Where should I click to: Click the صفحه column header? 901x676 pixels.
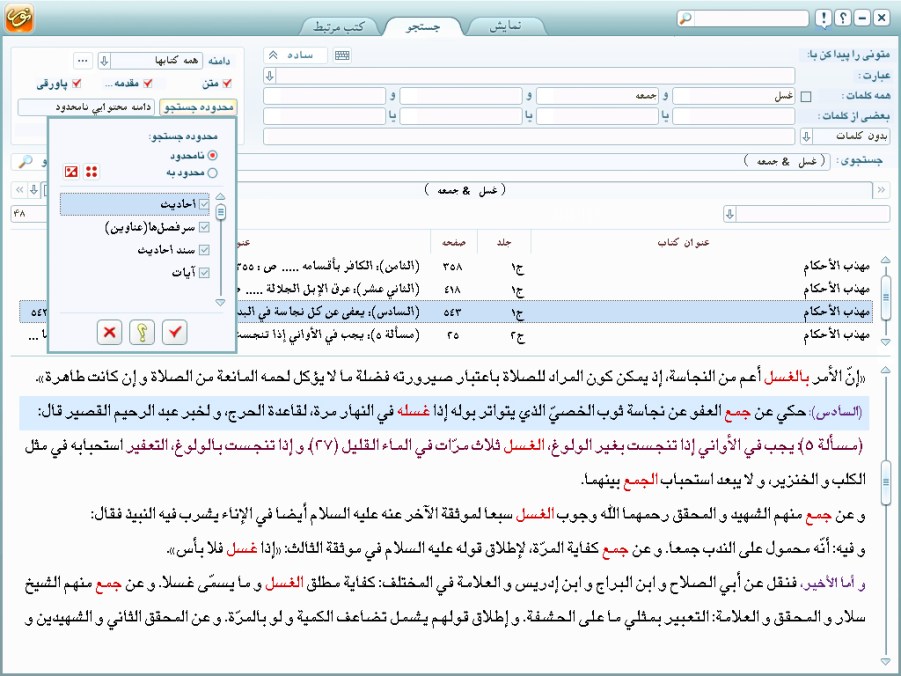click(x=454, y=243)
